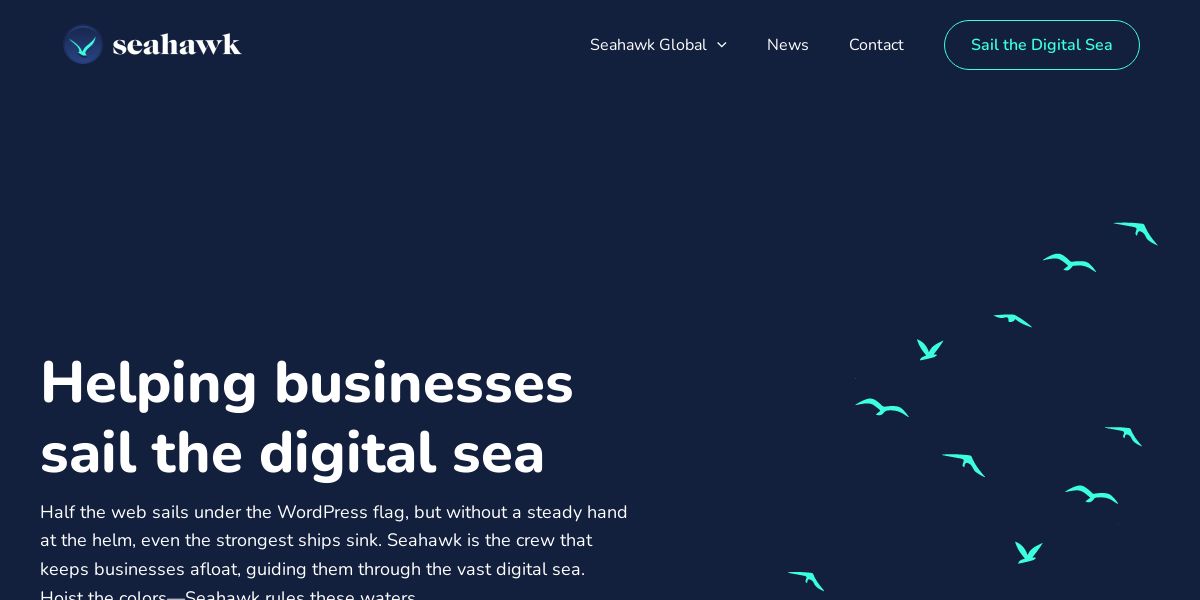Click the topmost bird in the flock
Viewport: 1200px width, 600px height.
tap(1136, 233)
